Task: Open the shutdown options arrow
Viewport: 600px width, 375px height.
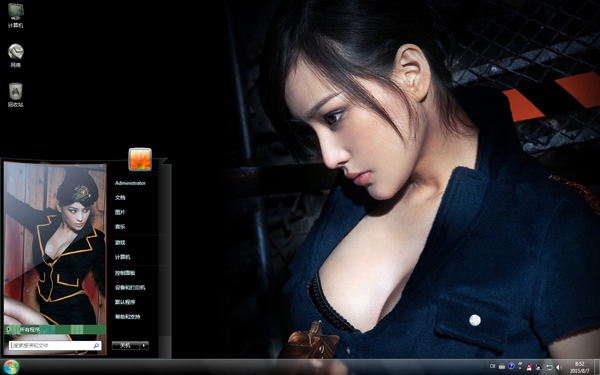Action: coord(144,346)
